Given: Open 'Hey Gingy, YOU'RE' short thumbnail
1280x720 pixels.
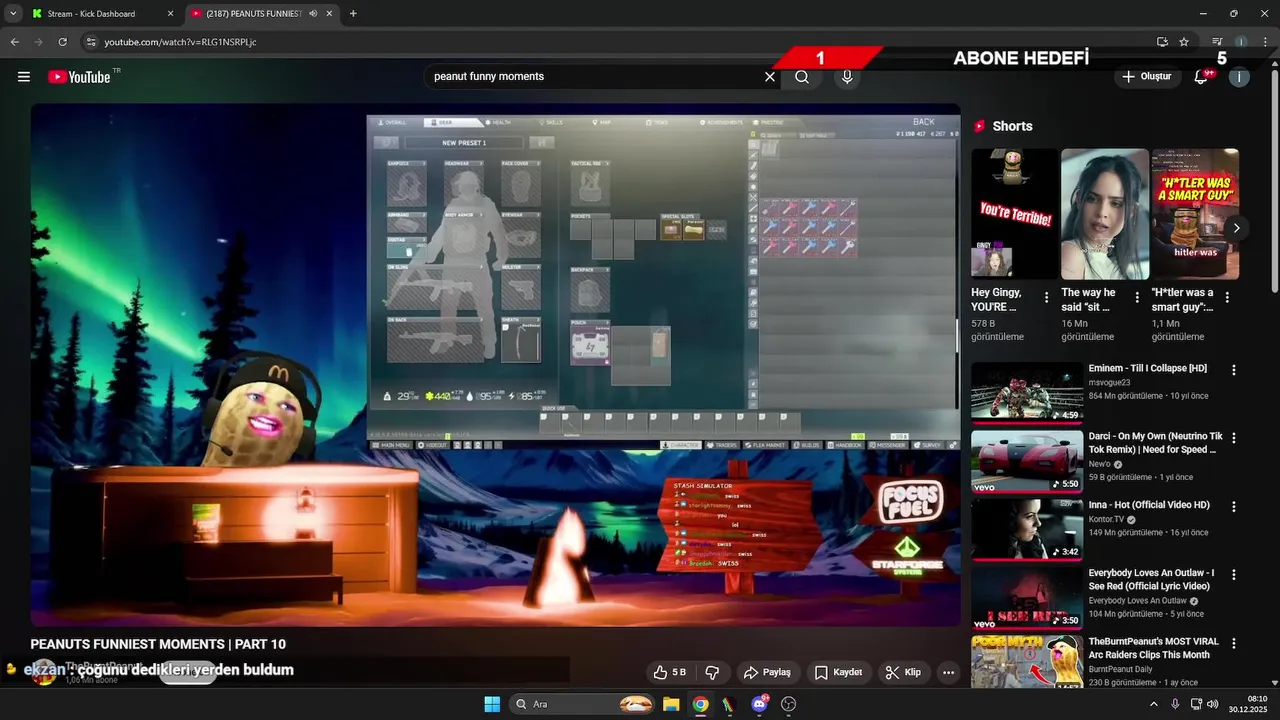Looking at the screenshot, I should (1014, 214).
